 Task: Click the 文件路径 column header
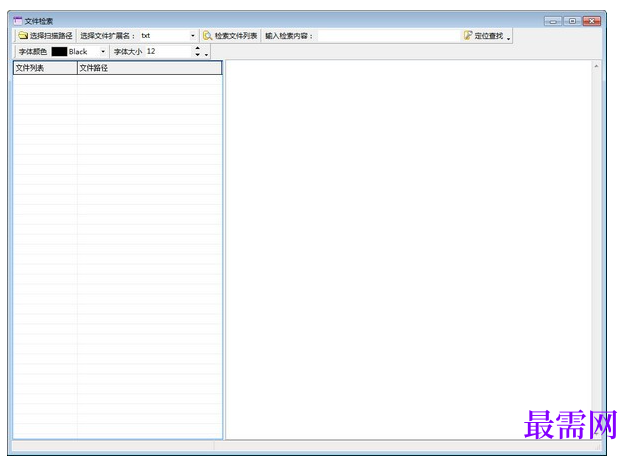coord(149,68)
